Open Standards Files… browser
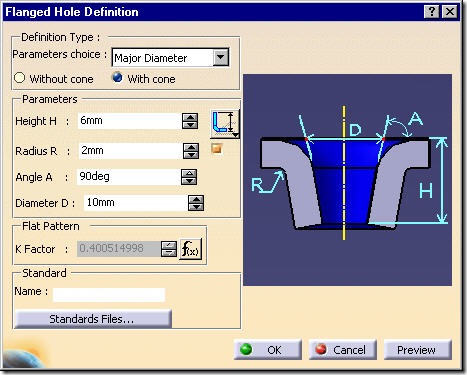This screenshot has width=467, height=375. [93, 319]
